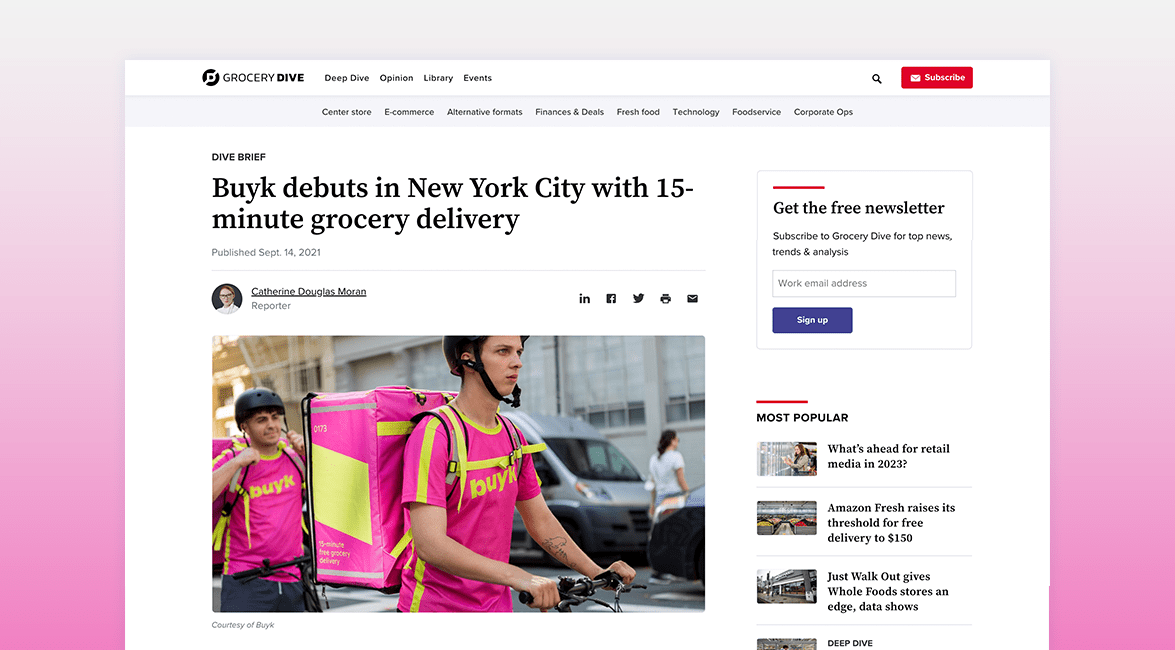Open the Amazon Fresh threshold article thumbnail
The width and height of the screenshot is (1175, 650).
pos(787,518)
